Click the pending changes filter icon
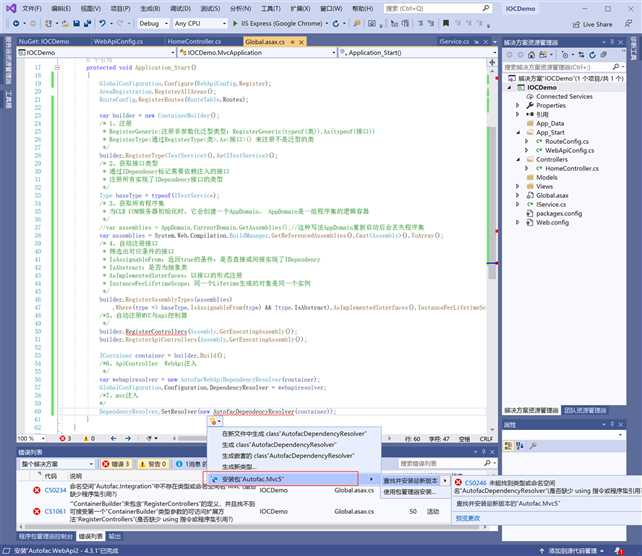Screen dimensions: 642x556 pyautogui.click(x=565, y=54)
